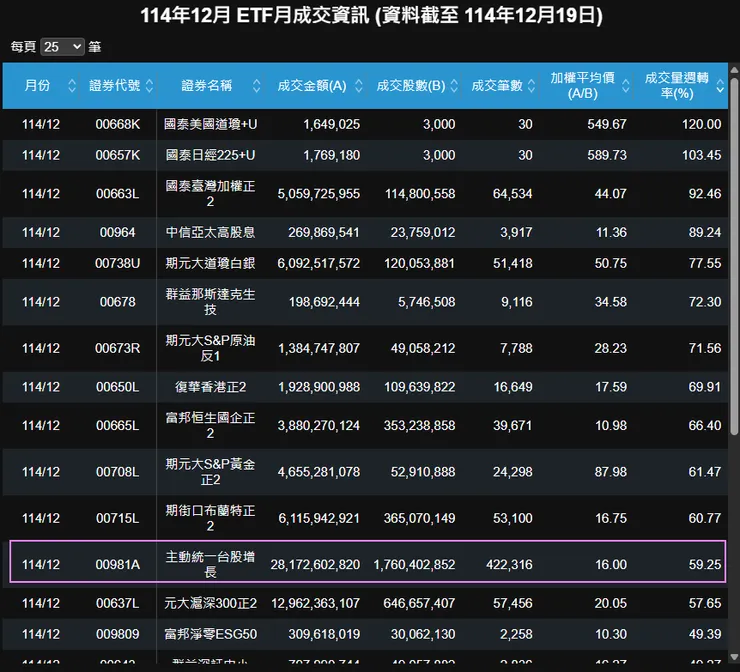
Task: Click the 成交筆數 column header label
Action: click(497, 85)
